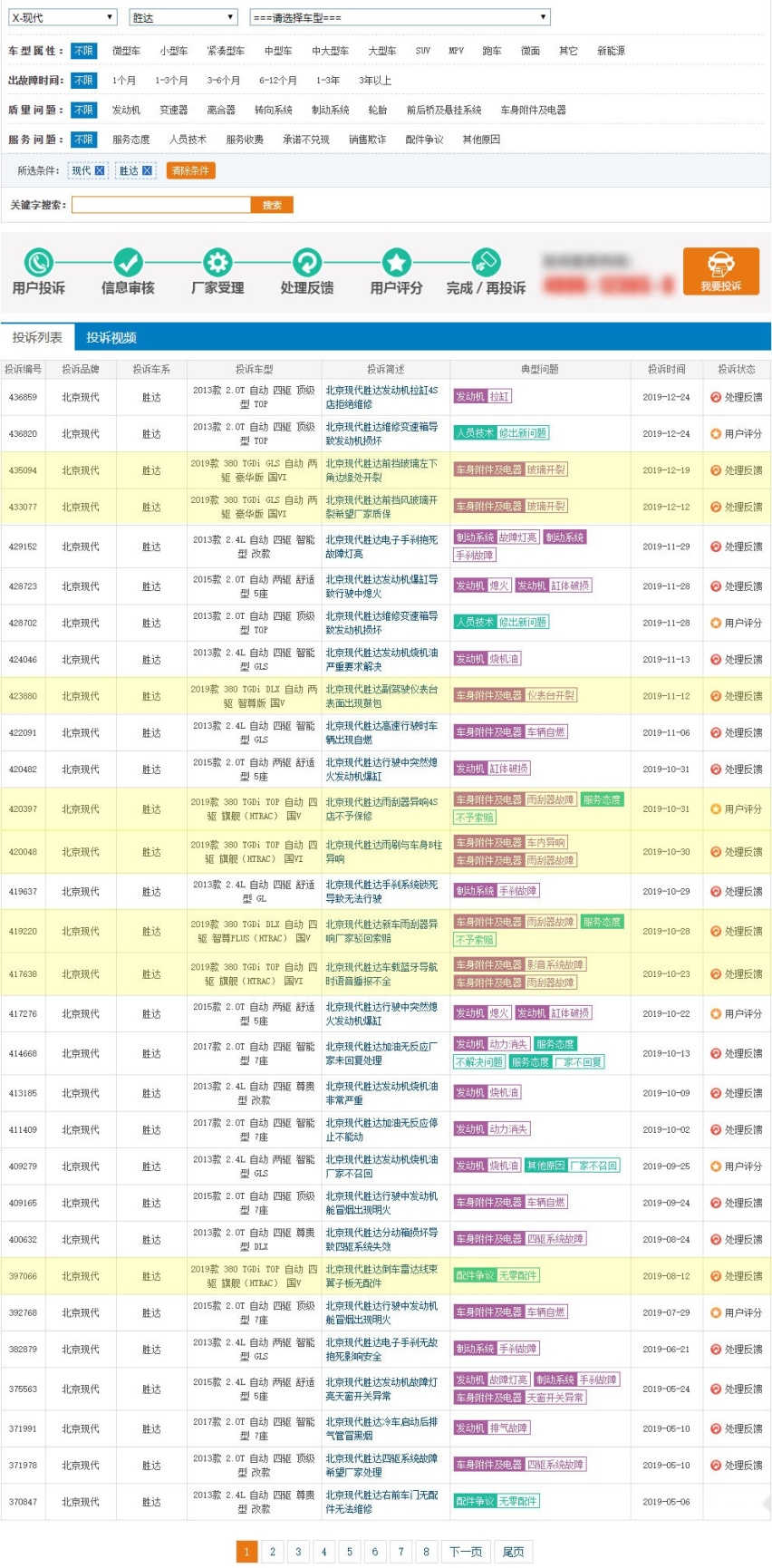
Task: Click the 信息审核 checkmark step icon
Action: coord(128,263)
